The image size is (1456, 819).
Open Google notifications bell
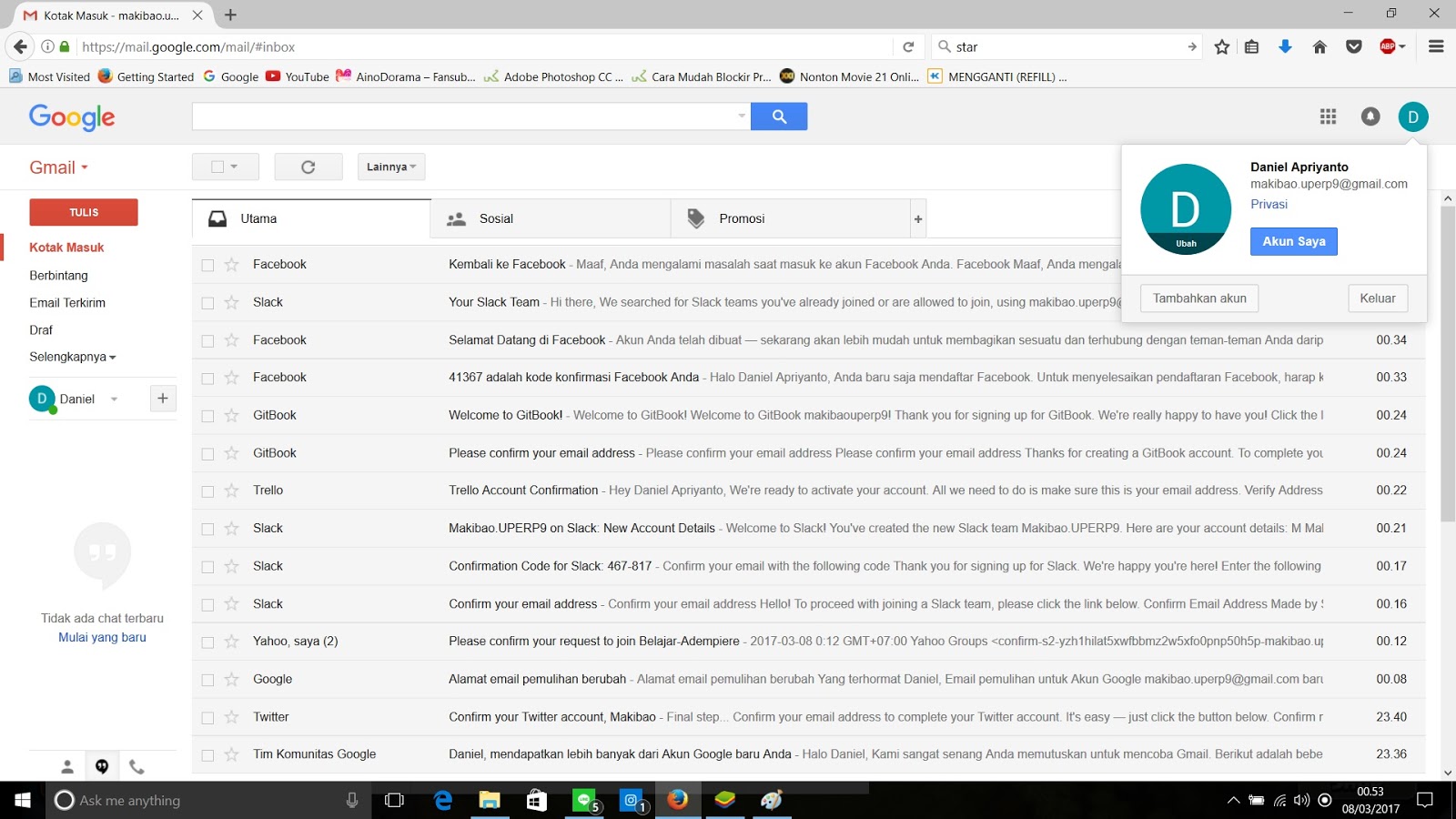(1370, 116)
